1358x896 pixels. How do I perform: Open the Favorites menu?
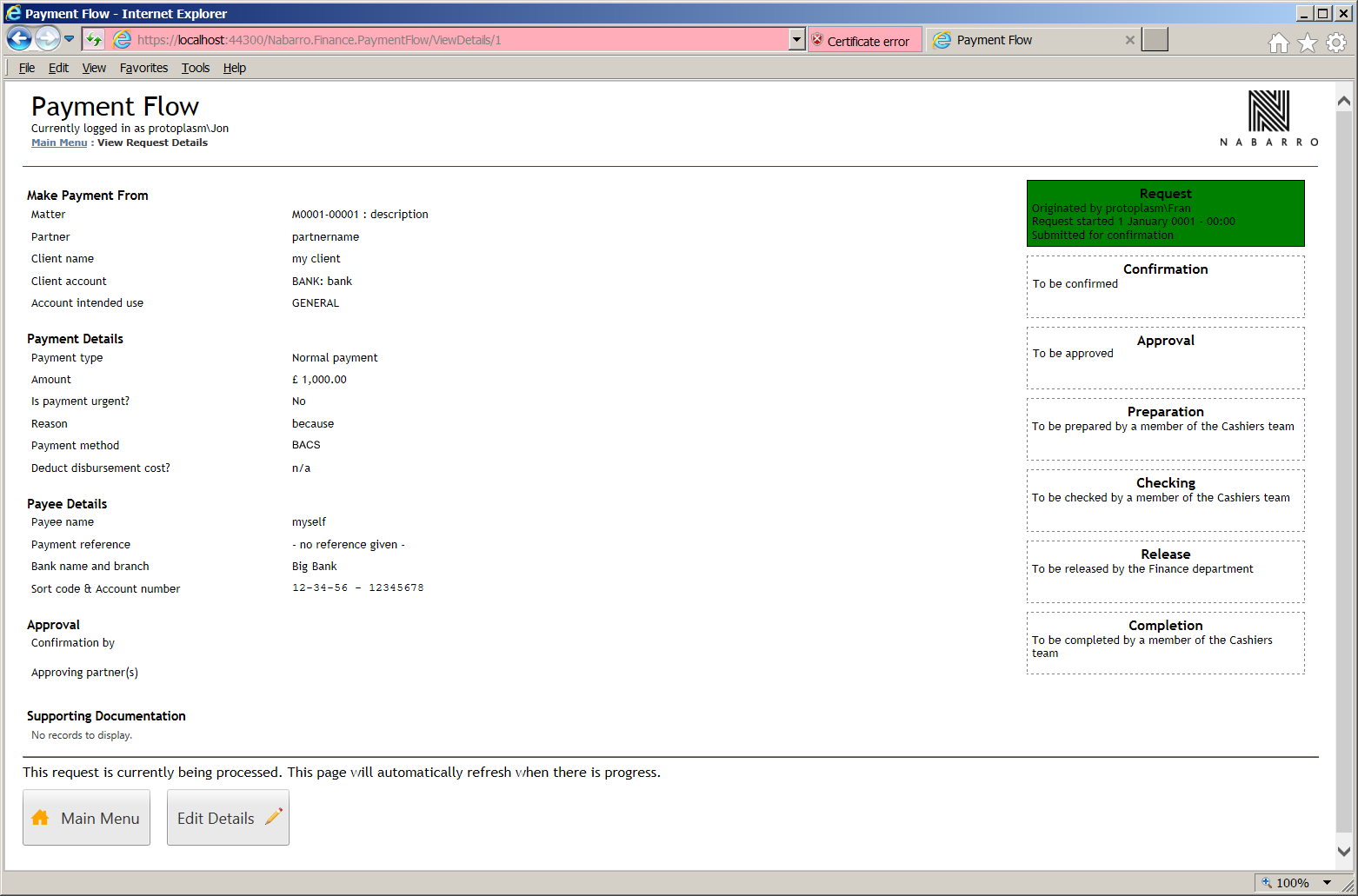(x=143, y=68)
